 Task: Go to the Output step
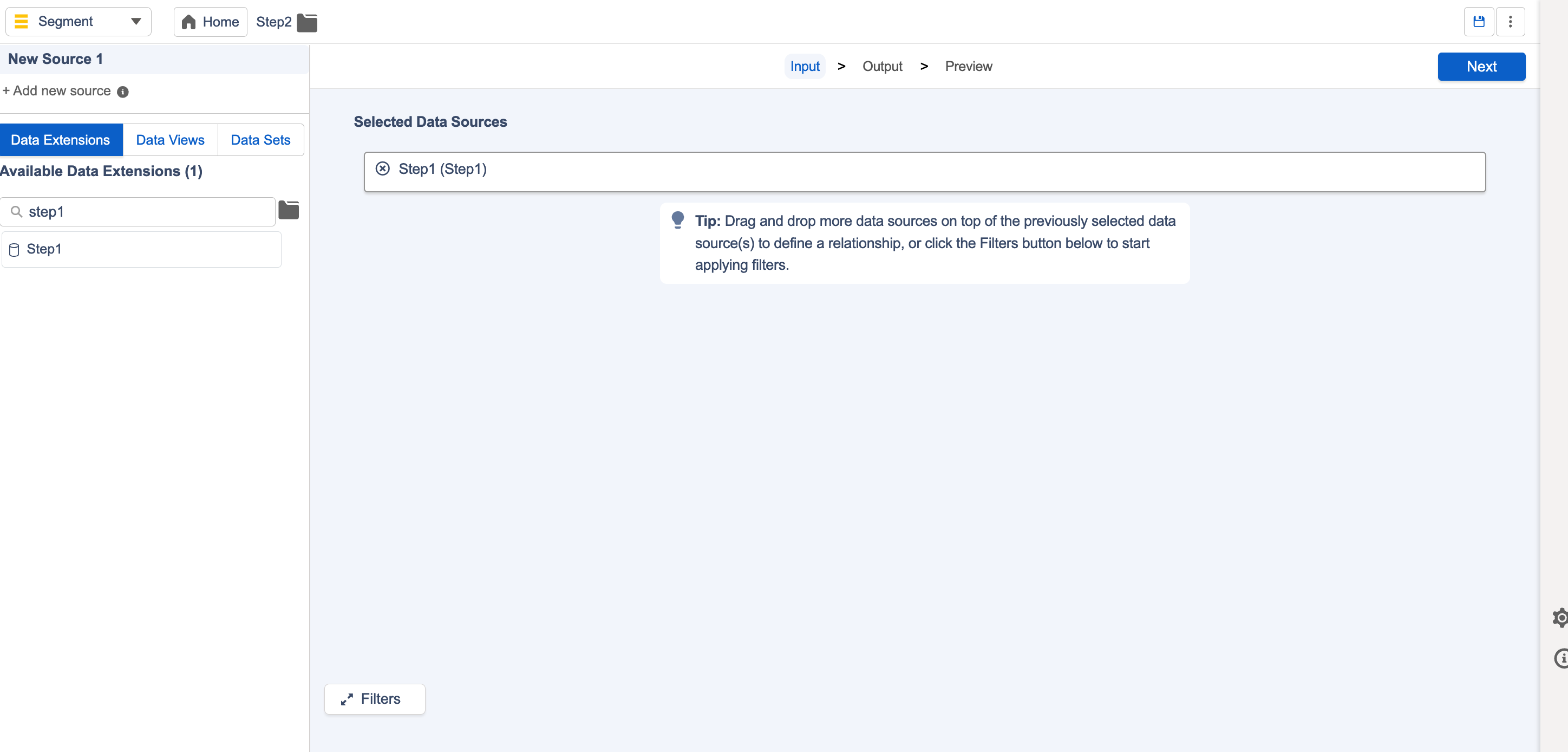click(882, 67)
